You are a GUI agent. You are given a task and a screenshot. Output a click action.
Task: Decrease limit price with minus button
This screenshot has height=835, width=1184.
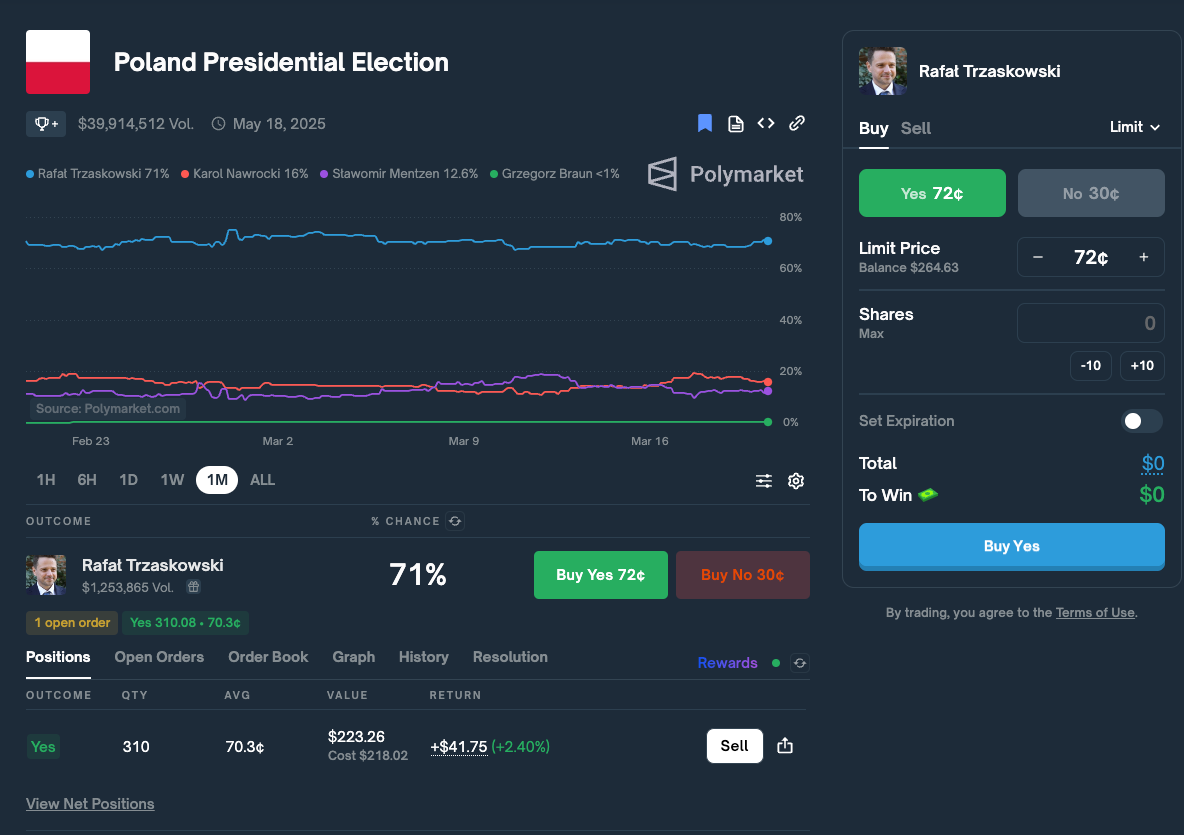(x=1038, y=257)
